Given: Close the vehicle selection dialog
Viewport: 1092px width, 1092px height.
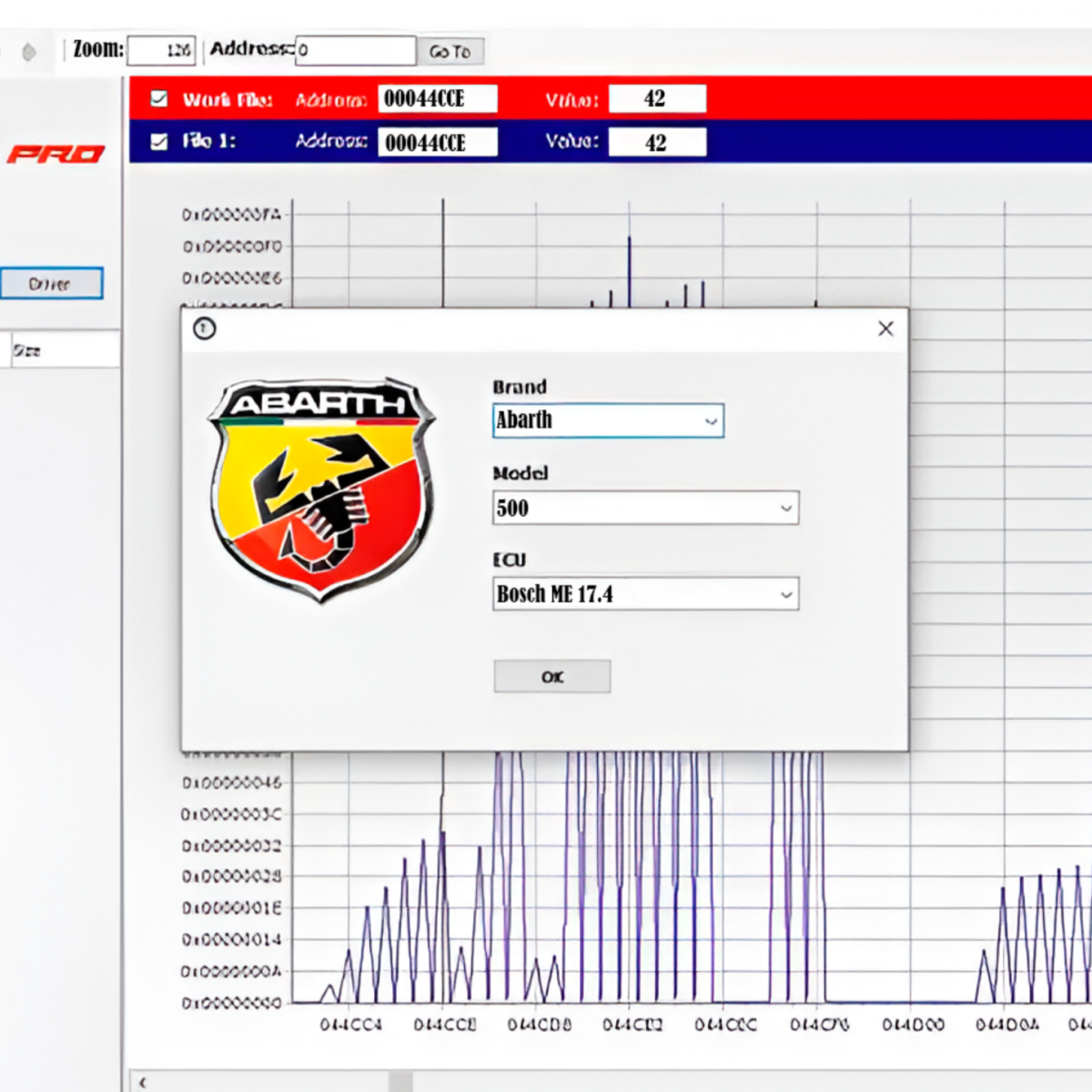Looking at the screenshot, I should pos(885,329).
